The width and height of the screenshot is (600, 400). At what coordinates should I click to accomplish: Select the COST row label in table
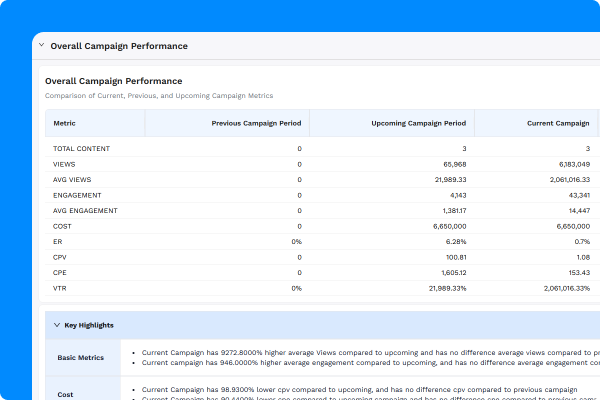click(x=64, y=226)
